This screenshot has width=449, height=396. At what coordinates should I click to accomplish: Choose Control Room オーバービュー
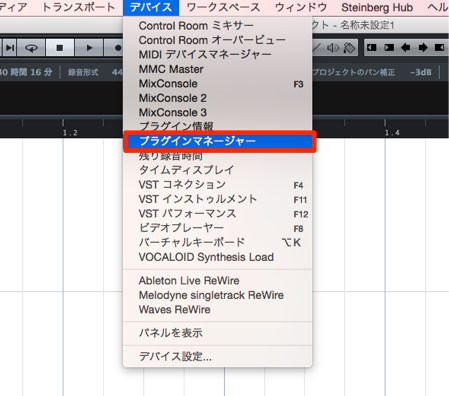click(x=218, y=40)
